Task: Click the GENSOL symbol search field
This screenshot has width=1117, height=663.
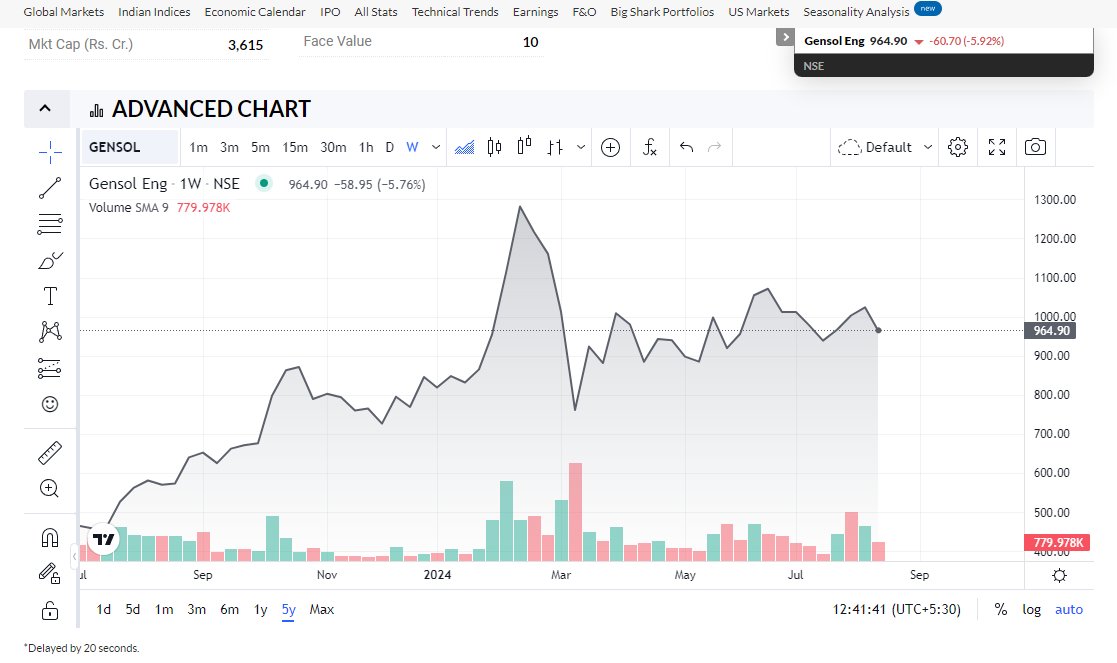Action: coord(130,147)
